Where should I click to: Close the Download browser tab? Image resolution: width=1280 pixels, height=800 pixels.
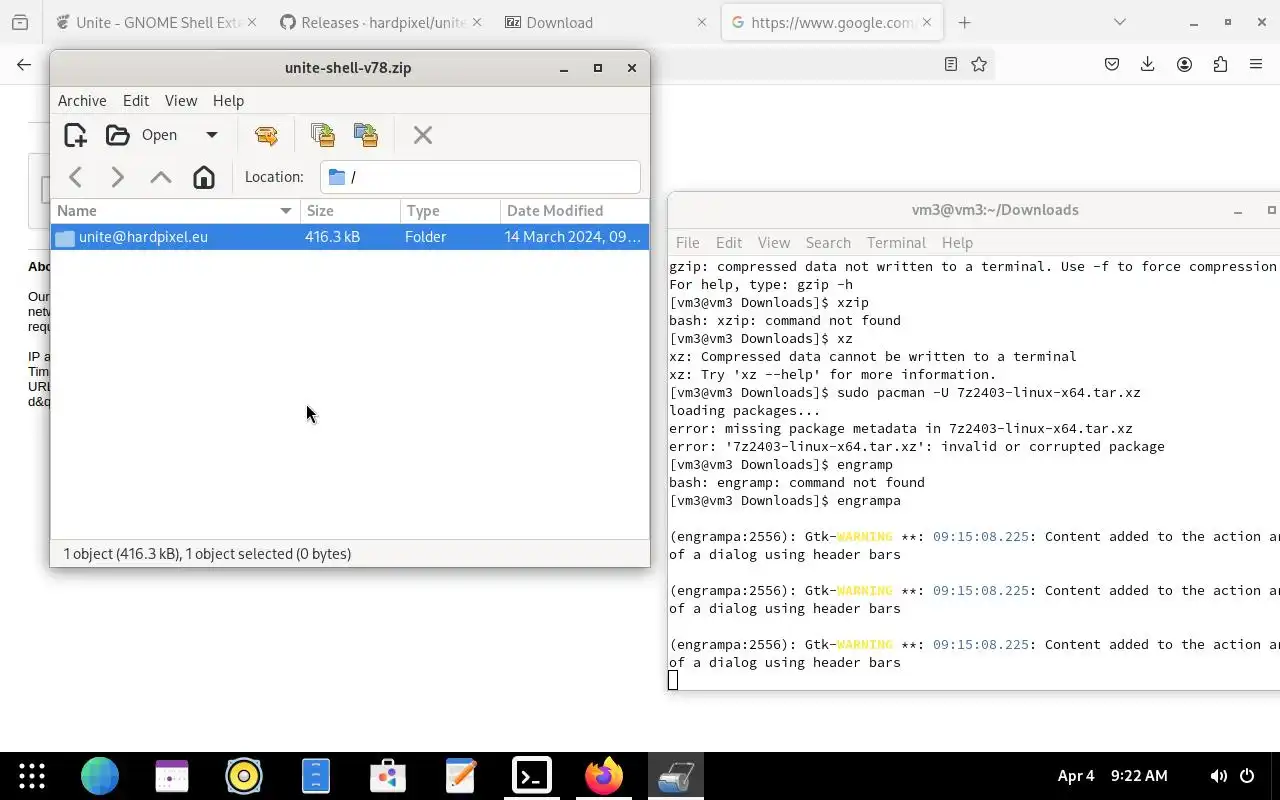[x=702, y=22]
